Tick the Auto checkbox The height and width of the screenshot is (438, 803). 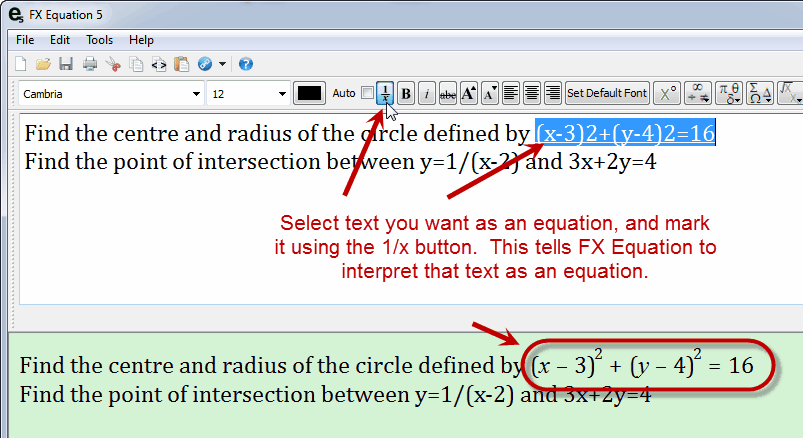pos(367,93)
